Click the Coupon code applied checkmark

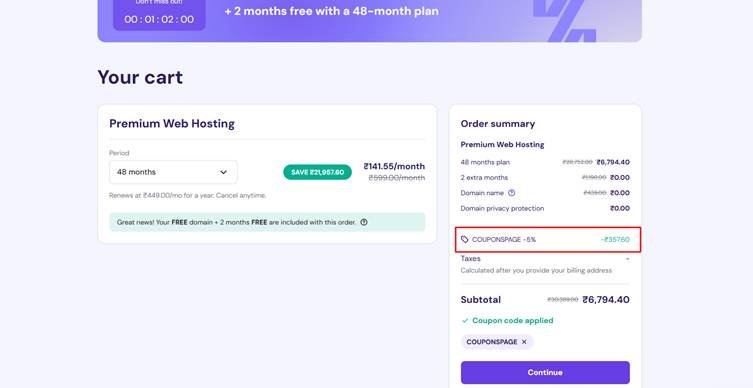coord(465,321)
